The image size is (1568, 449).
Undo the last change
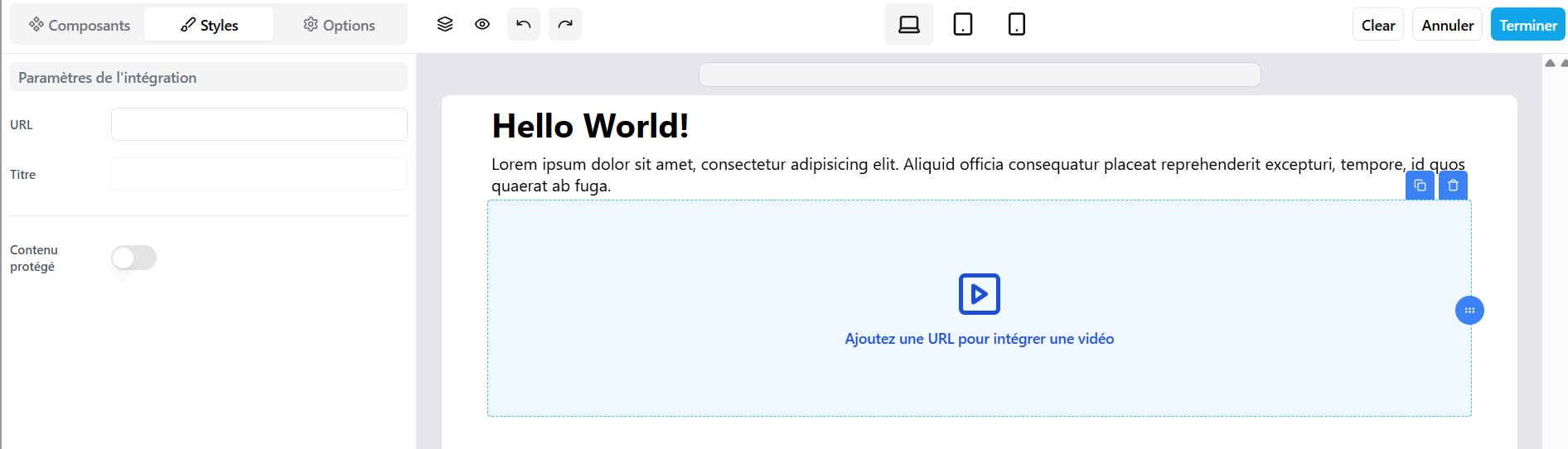click(x=524, y=24)
